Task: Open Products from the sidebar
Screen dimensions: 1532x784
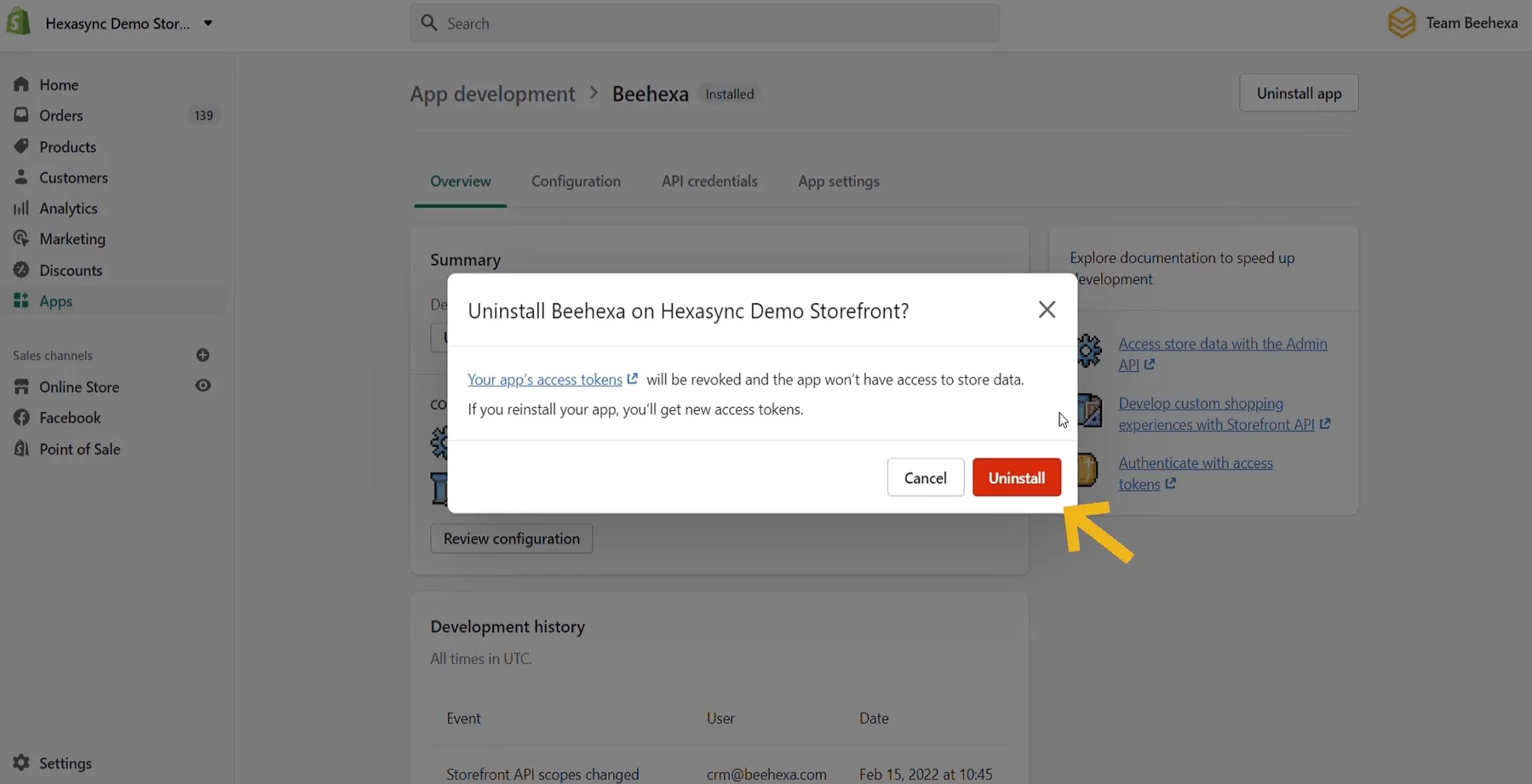Action: click(67, 146)
